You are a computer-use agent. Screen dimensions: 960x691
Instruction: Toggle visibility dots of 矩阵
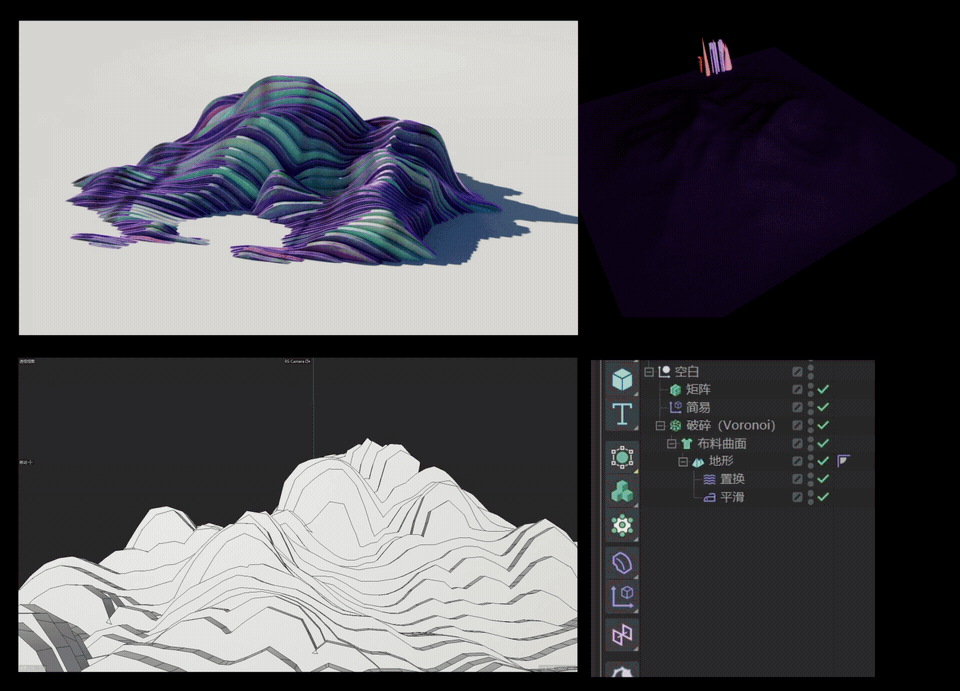point(811,389)
